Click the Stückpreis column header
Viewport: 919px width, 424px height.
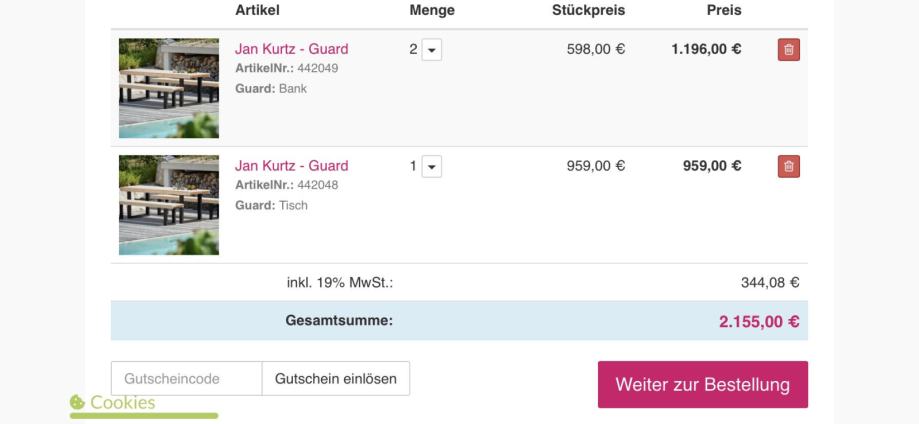(588, 10)
